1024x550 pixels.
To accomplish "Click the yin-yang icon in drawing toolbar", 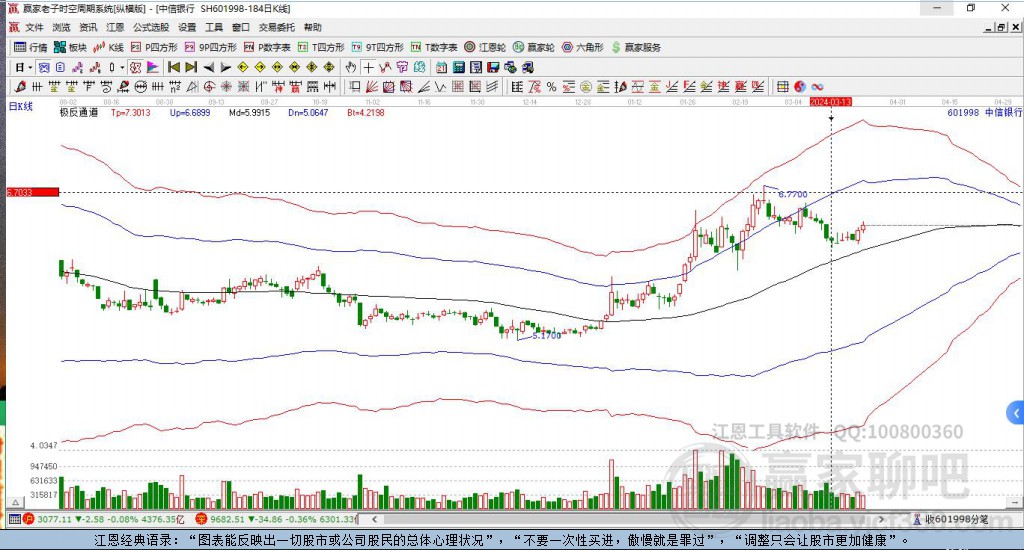I will point(800,86).
